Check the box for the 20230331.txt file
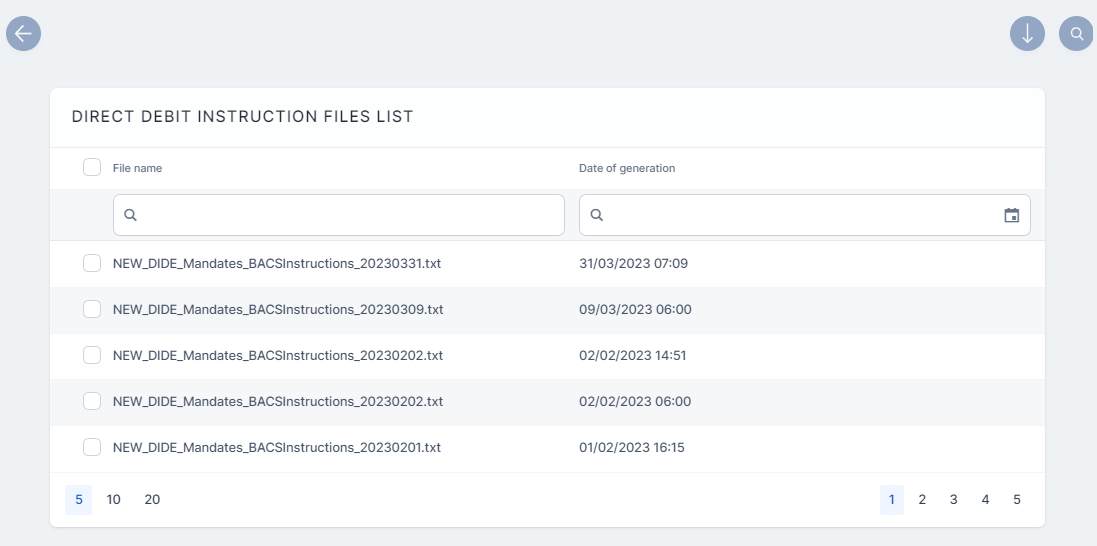 point(92,263)
